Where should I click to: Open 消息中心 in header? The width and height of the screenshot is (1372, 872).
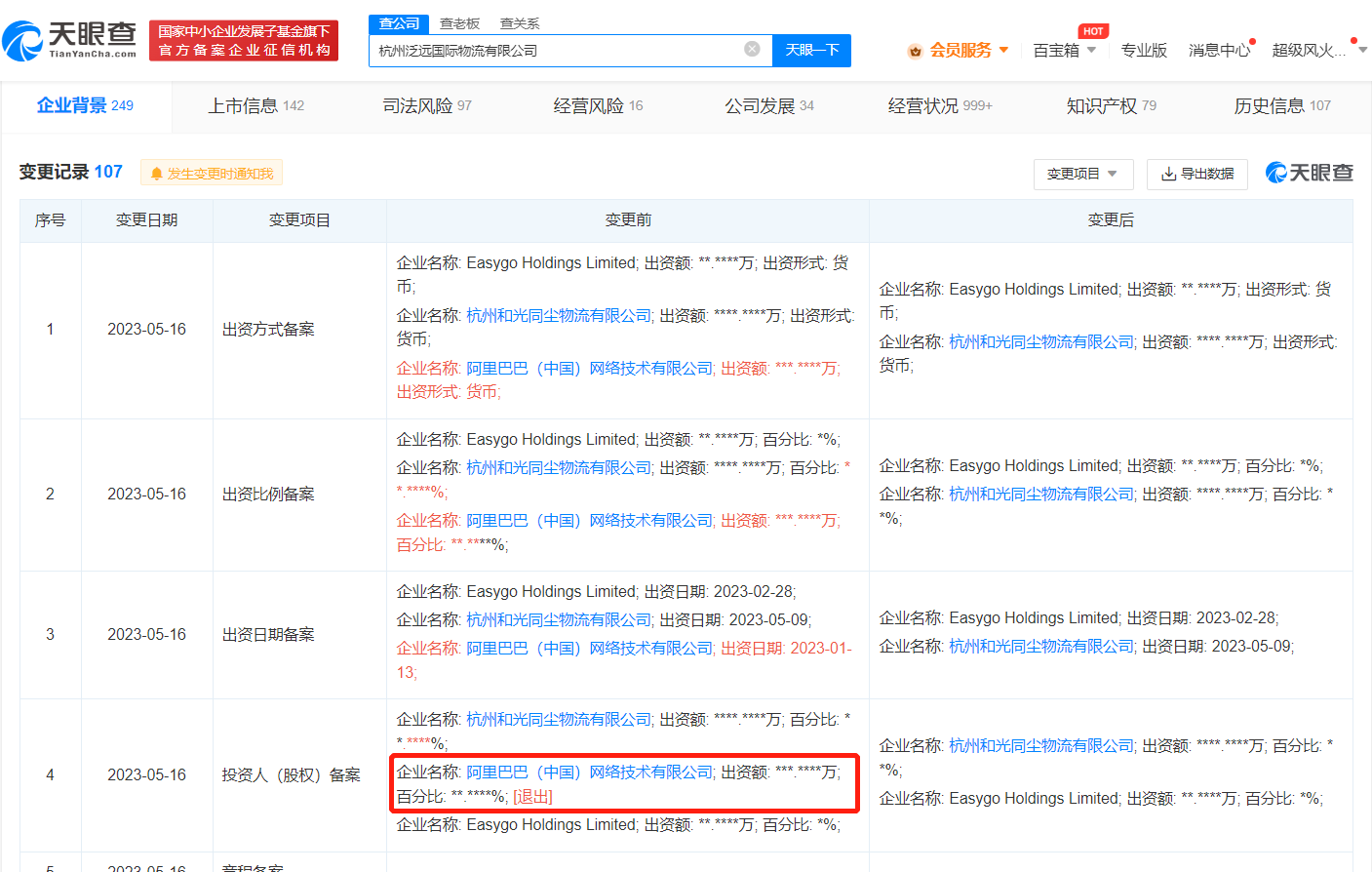(x=1219, y=50)
